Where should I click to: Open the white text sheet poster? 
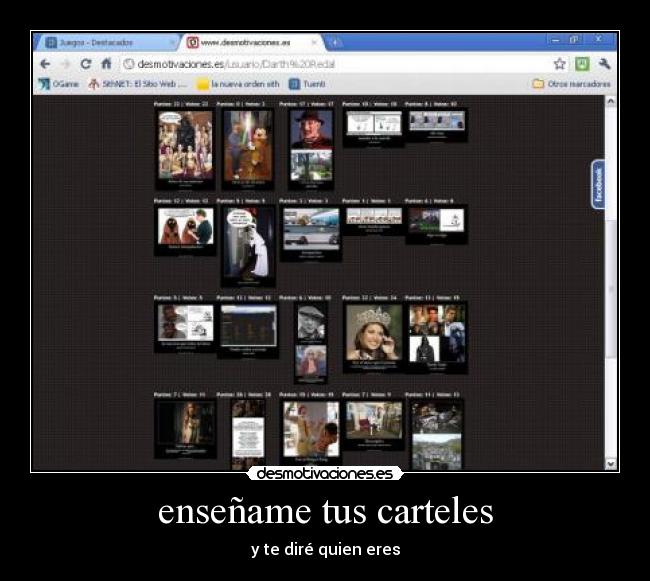click(248, 434)
